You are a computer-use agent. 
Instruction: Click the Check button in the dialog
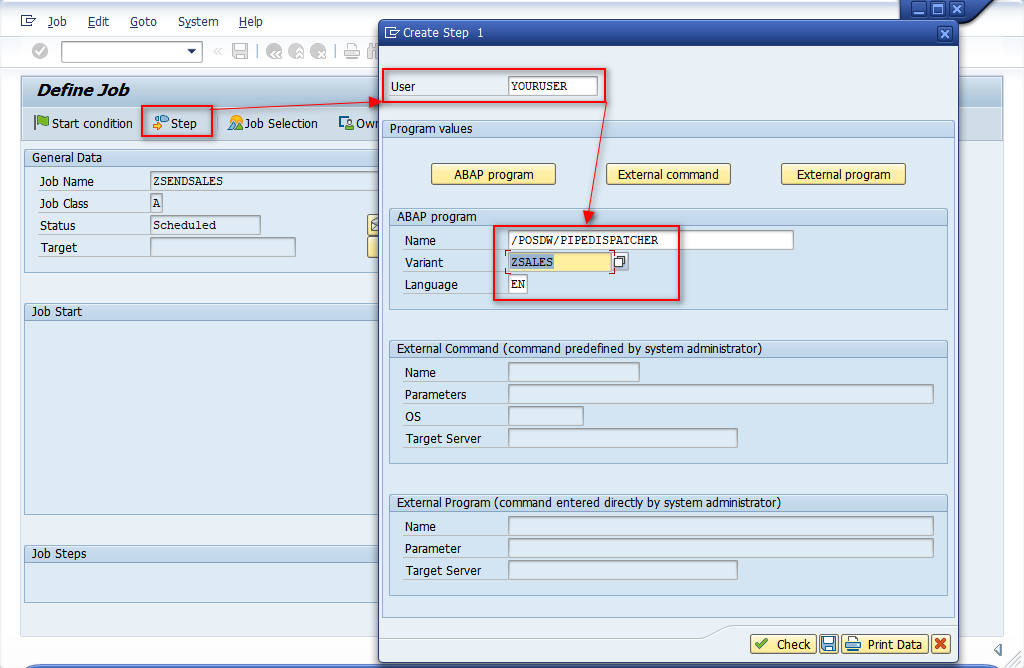click(783, 644)
